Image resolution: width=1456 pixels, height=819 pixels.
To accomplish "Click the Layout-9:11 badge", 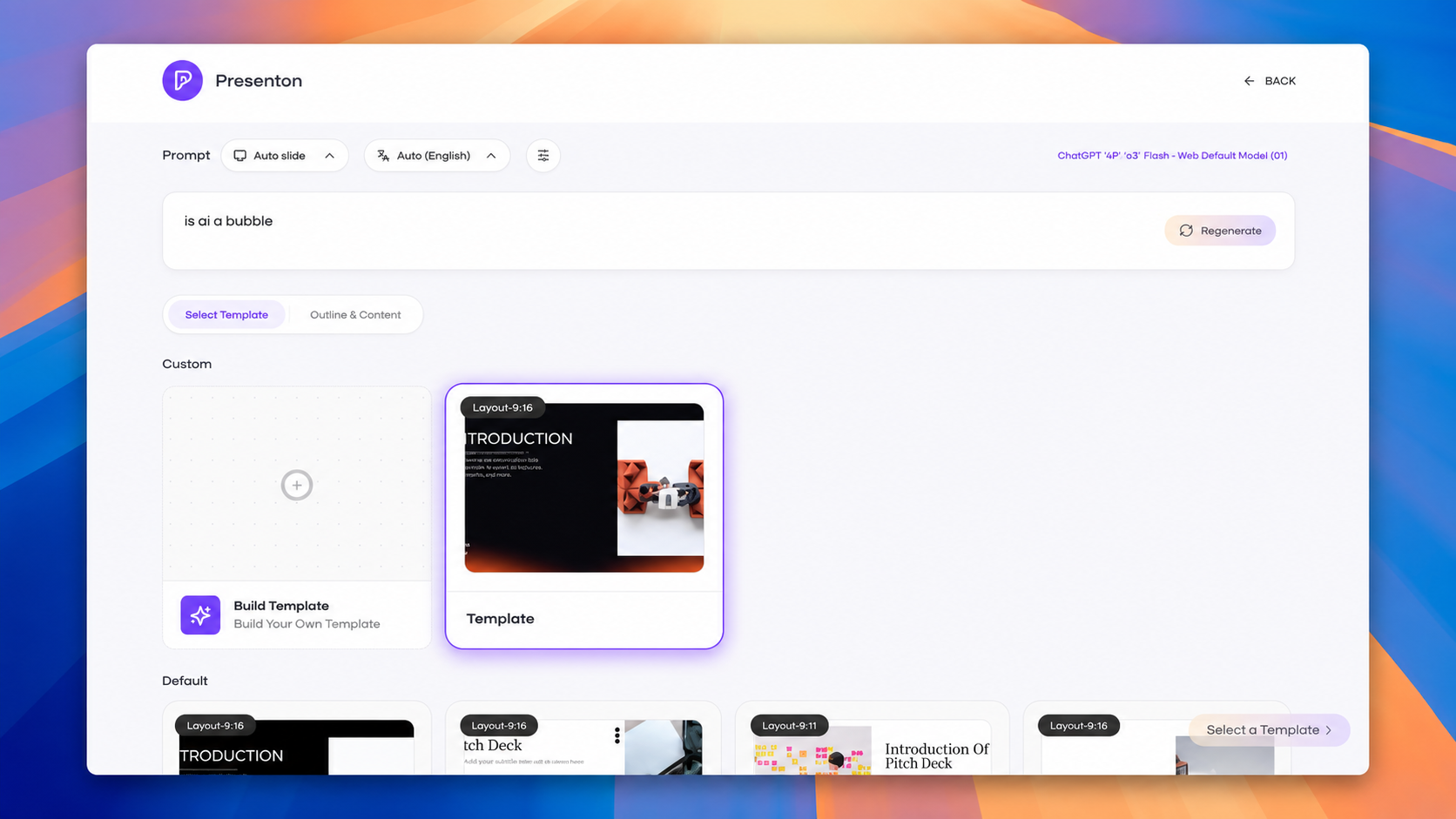I will (x=789, y=725).
